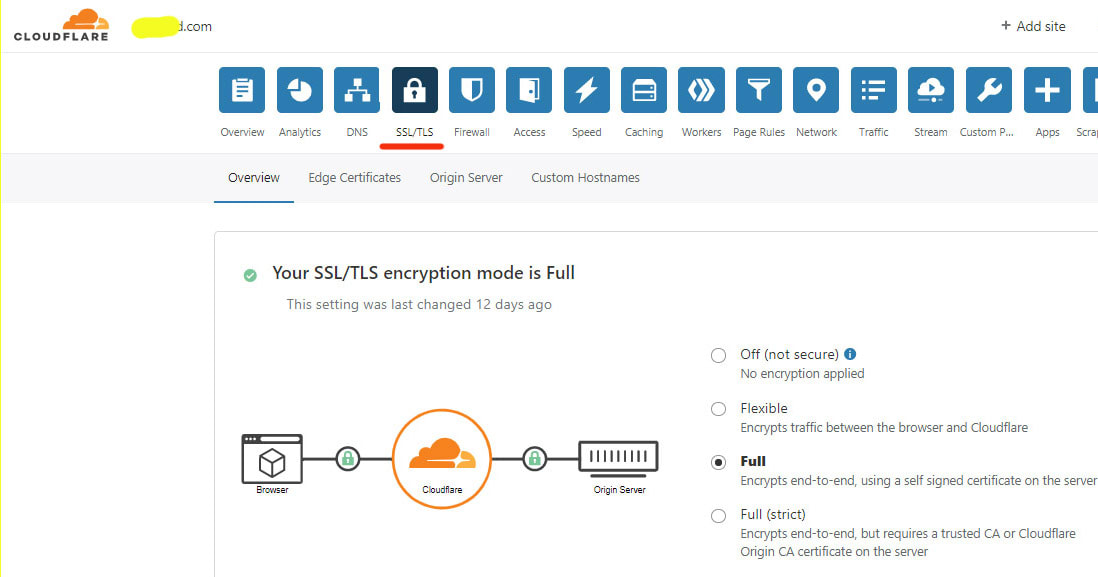Open the Origin Server tab

tap(465, 177)
